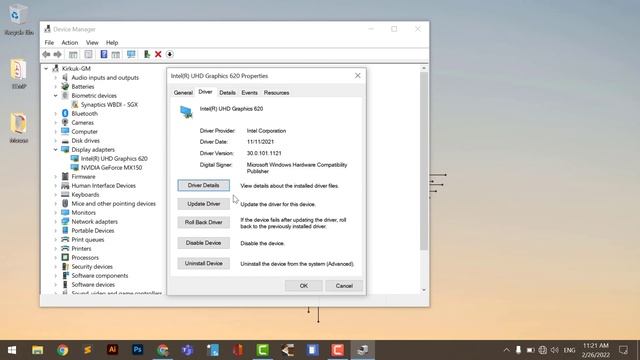The width and height of the screenshot is (640, 360).
Task: Click the Intel UHD Graphics 620 device icon in dialog
Action: [186, 112]
